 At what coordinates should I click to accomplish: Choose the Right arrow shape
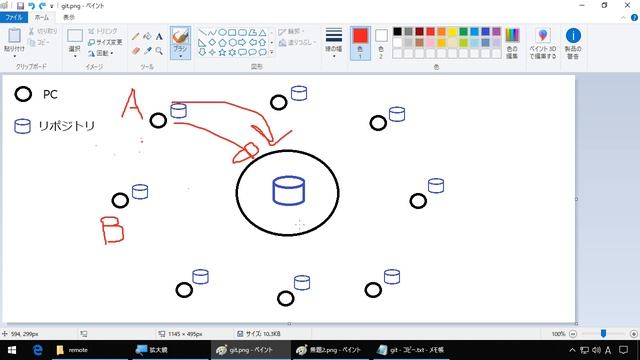(x=242, y=42)
